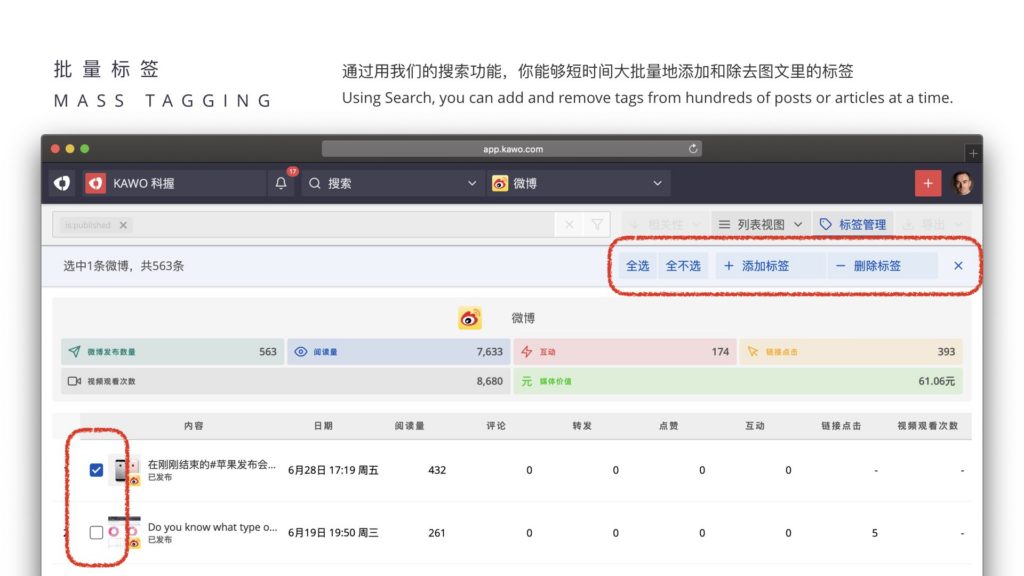
Task: Click the Weibo logo above the stats
Action: pyautogui.click(x=470, y=318)
